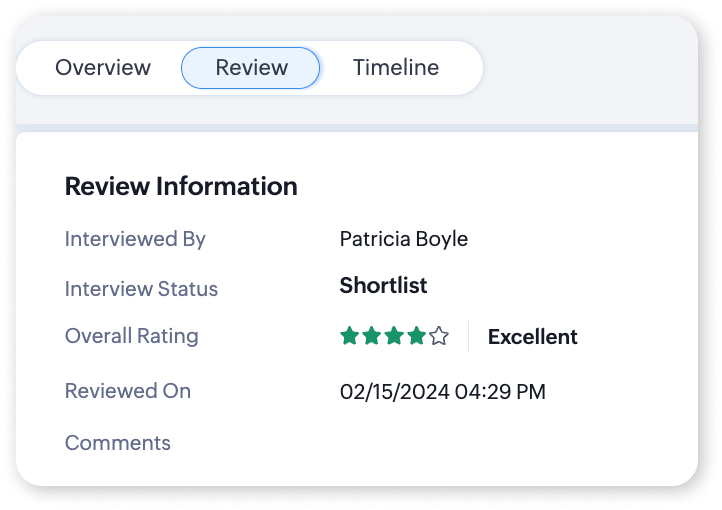Click the third green rating star
This screenshot has width=722, height=510.
point(394,336)
